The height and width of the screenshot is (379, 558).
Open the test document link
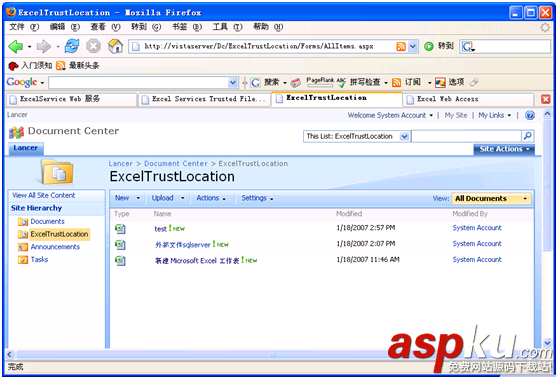coord(160,229)
